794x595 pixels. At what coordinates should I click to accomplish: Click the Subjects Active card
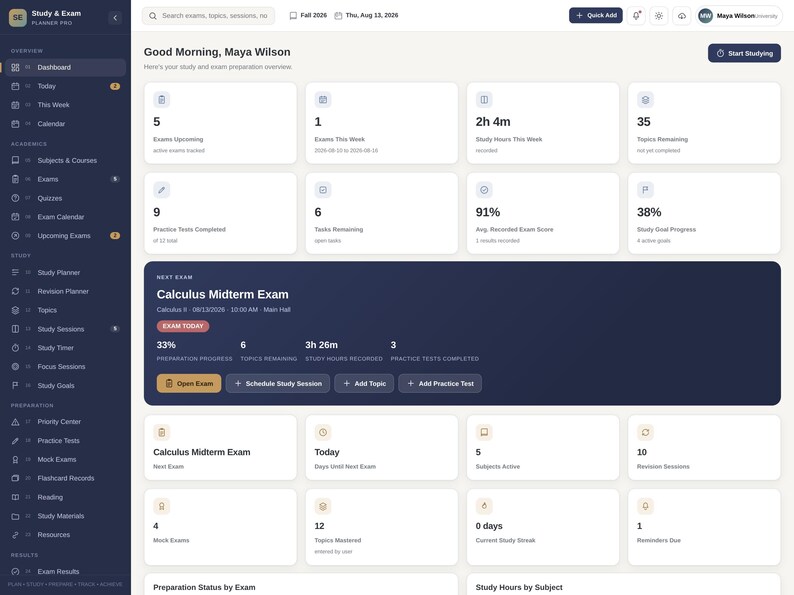click(542, 447)
